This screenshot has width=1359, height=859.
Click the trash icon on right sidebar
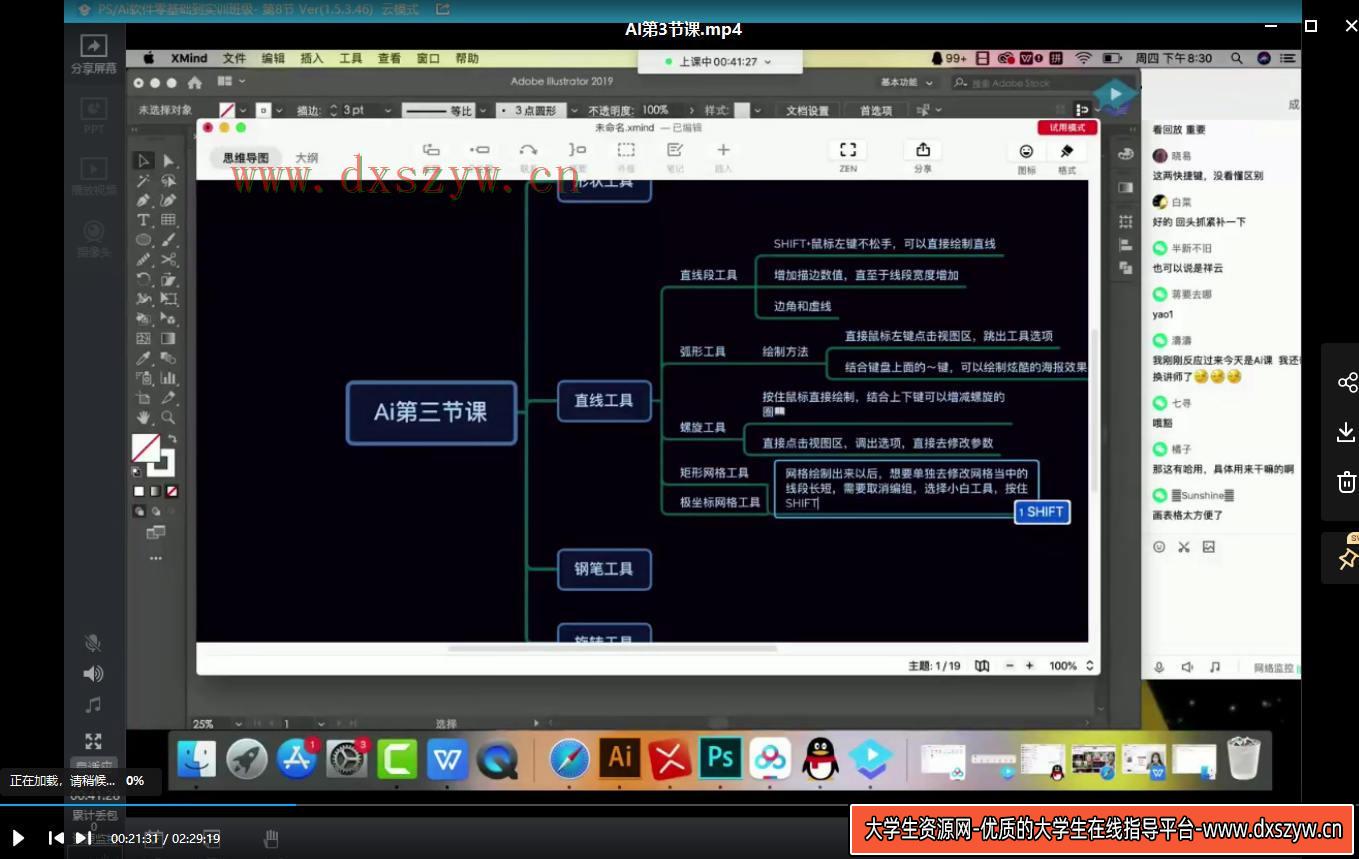[x=1347, y=482]
